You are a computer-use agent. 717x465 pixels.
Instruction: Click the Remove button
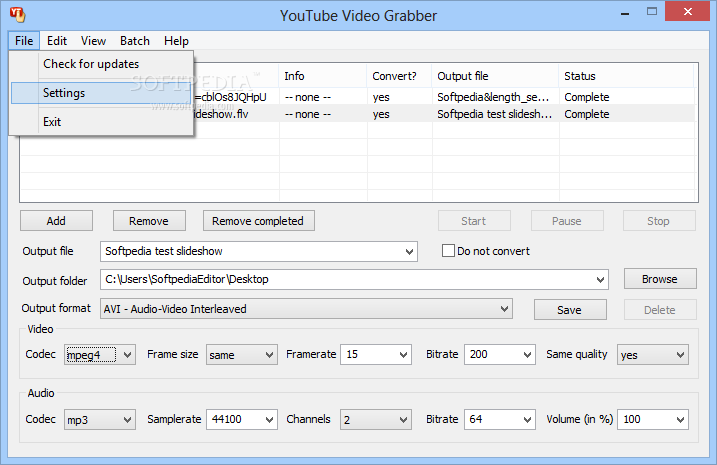(x=149, y=221)
